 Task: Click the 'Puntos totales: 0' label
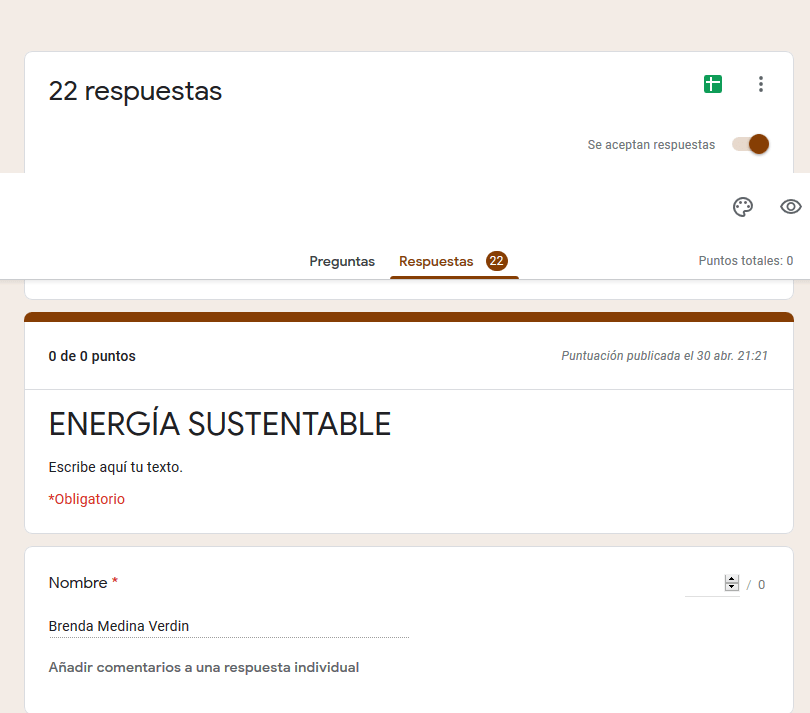[x=745, y=261]
